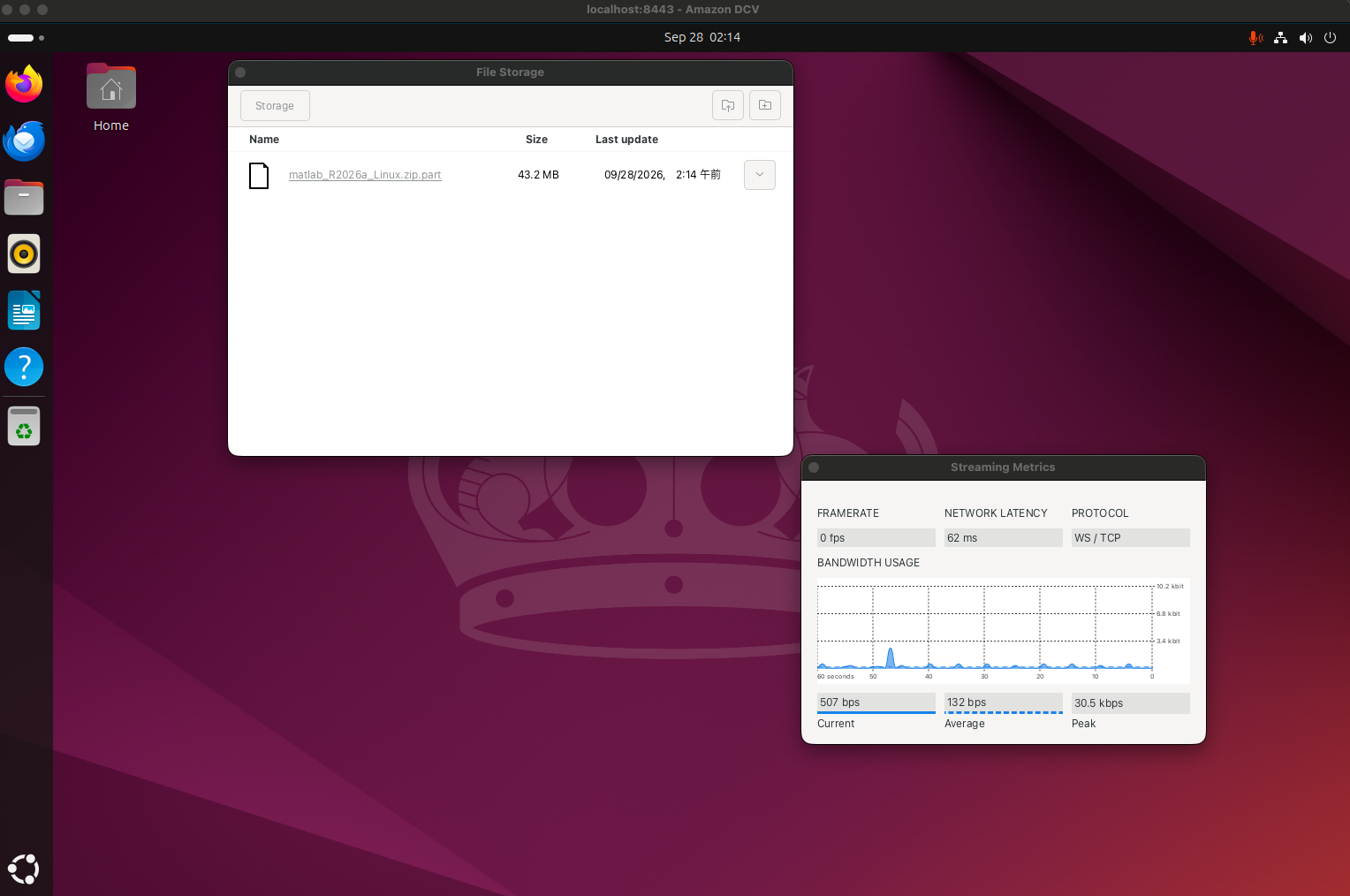Click the Last update column header
Image resolution: width=1350 pixels, height=896 pixels.
click(626, 140)
